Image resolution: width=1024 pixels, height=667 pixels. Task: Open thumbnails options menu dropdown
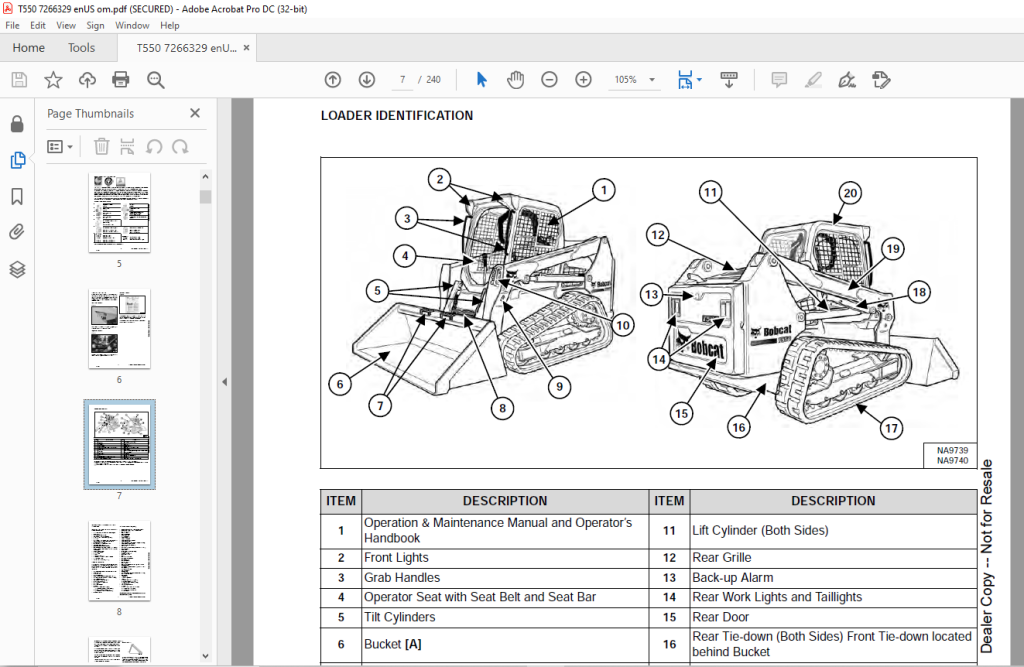59,147
